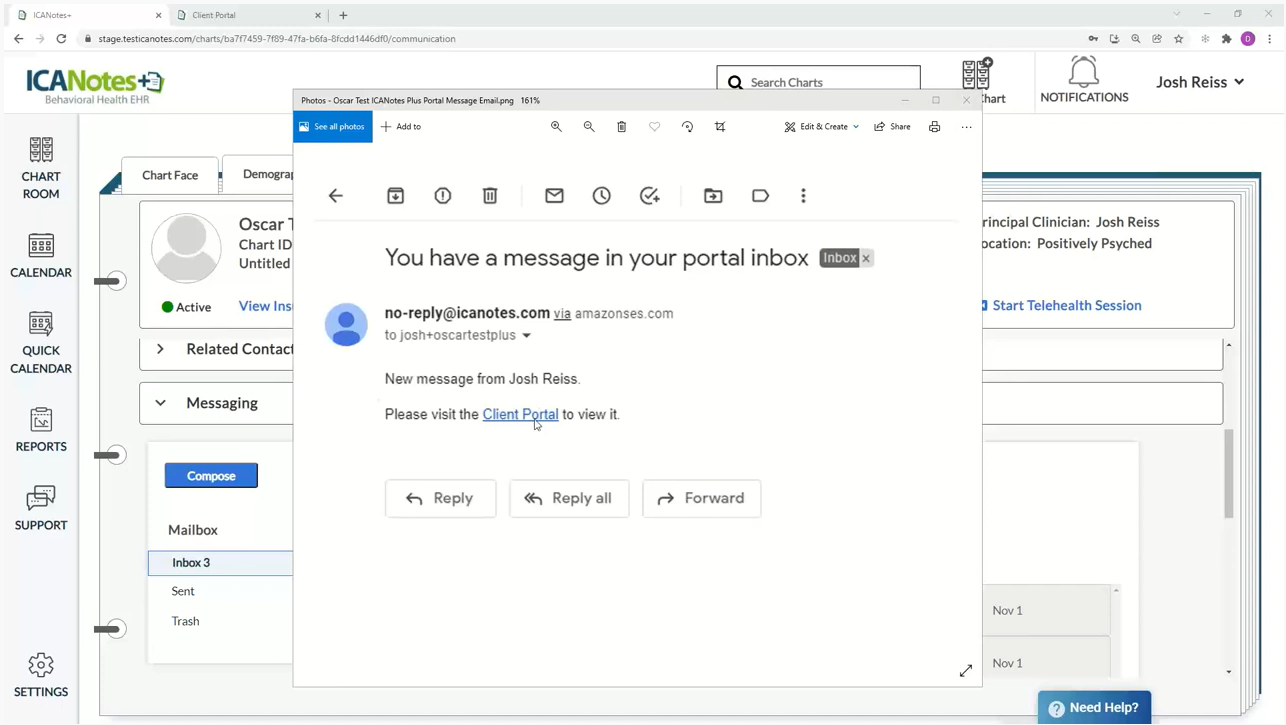
Task: Open Photos more options ellipsis
Action: click(x=966, y=127)
